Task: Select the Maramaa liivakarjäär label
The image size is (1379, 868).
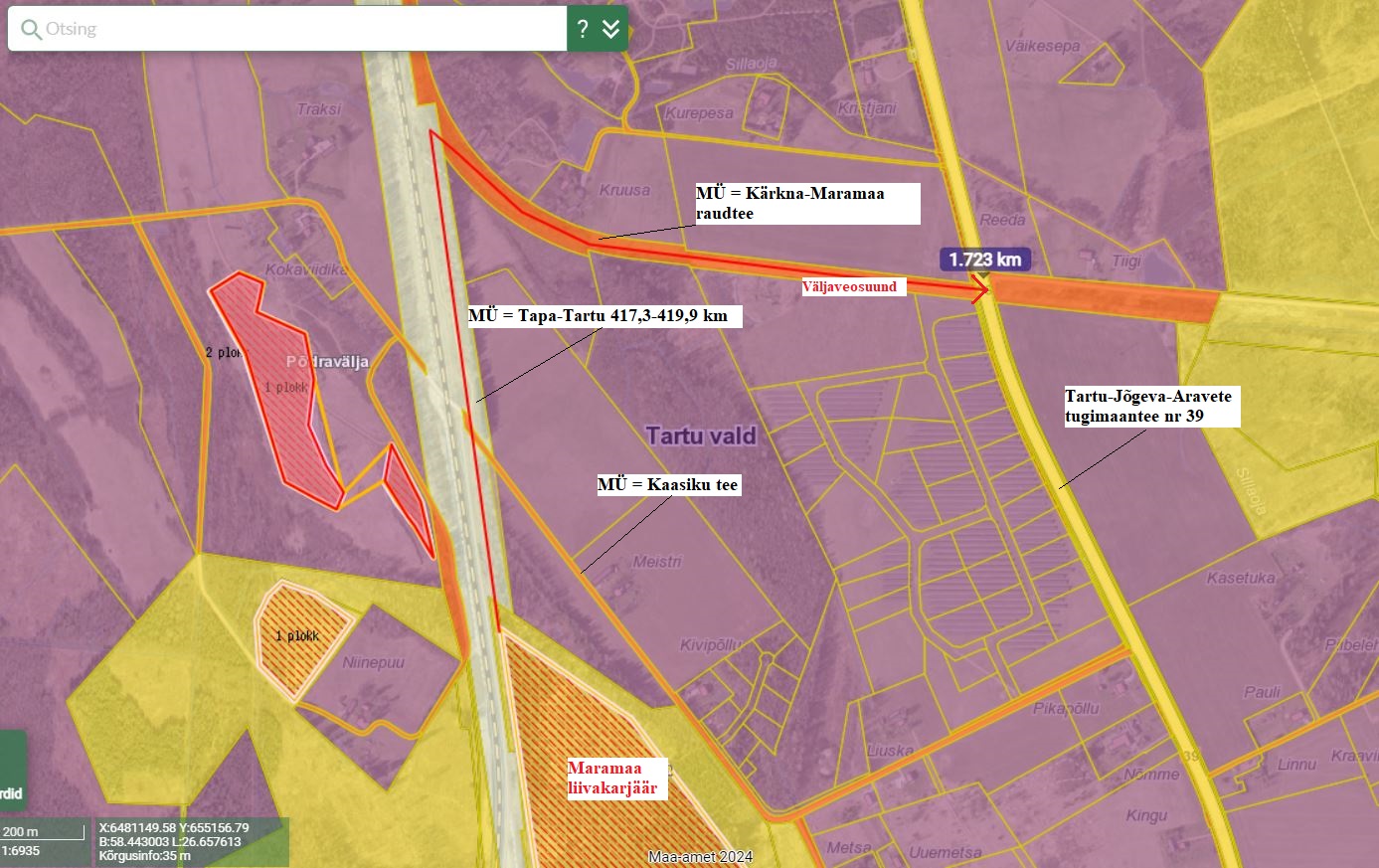Action: (x=611, y=778)
